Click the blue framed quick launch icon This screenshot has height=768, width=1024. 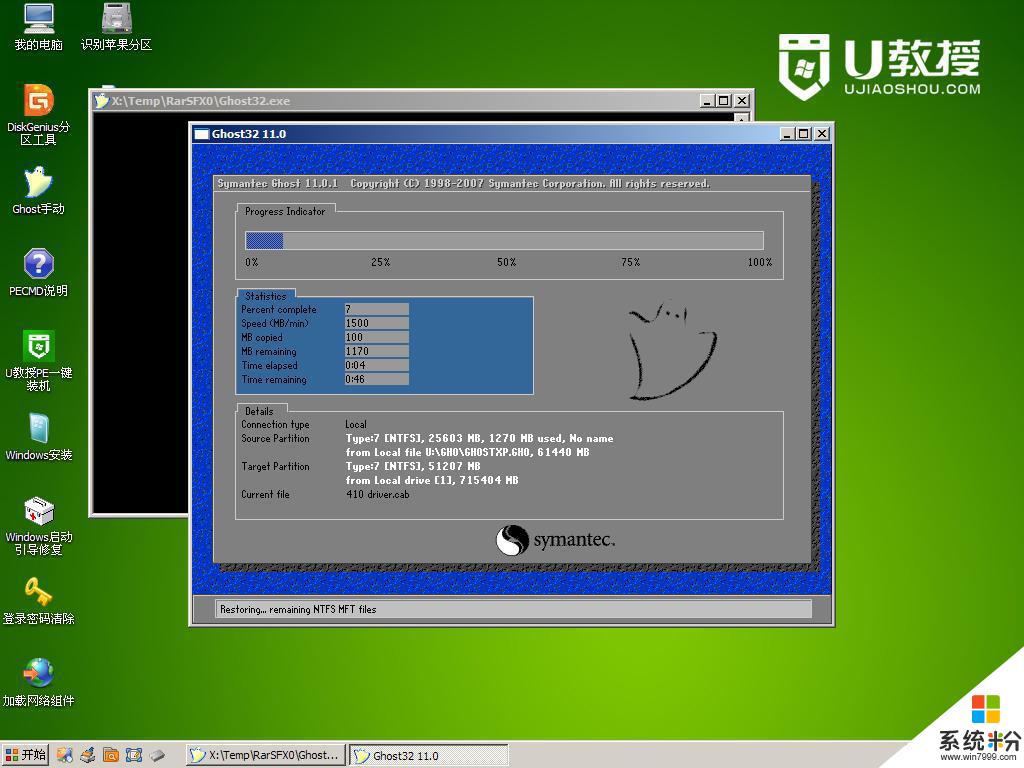tap(134, 755)
